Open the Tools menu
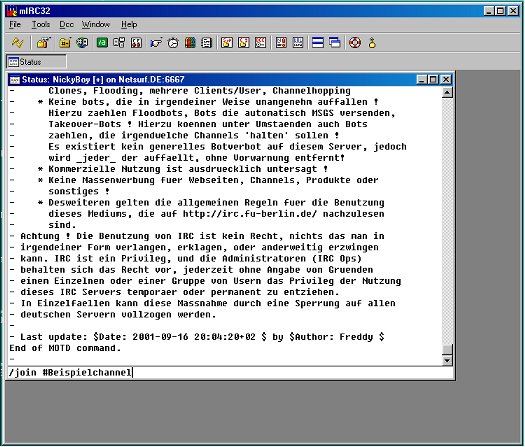Image resolution: width=525 pixels, height=447 pixels. point(41,24)
